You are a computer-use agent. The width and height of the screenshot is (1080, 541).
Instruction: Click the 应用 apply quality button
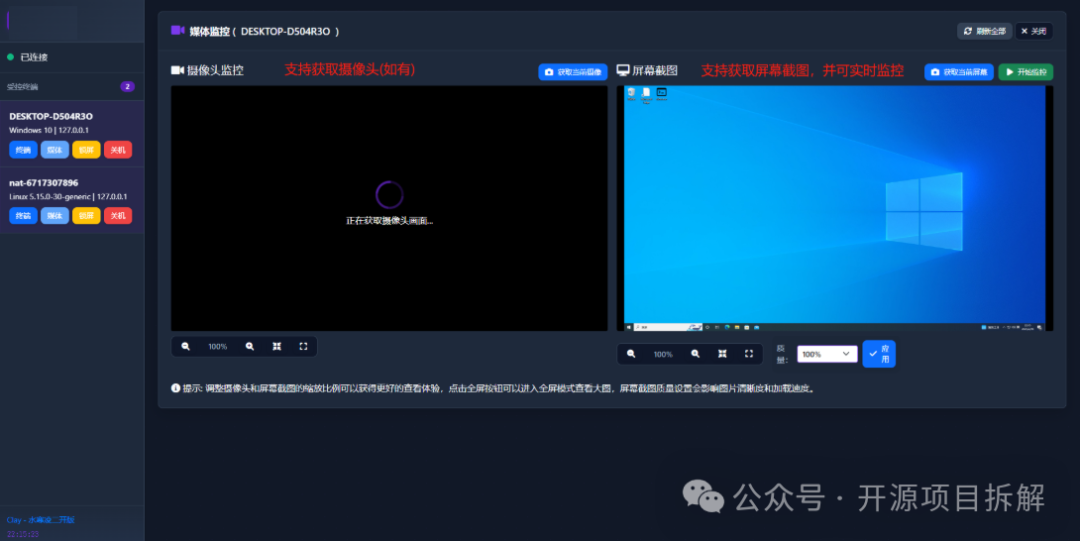[879, 354]
